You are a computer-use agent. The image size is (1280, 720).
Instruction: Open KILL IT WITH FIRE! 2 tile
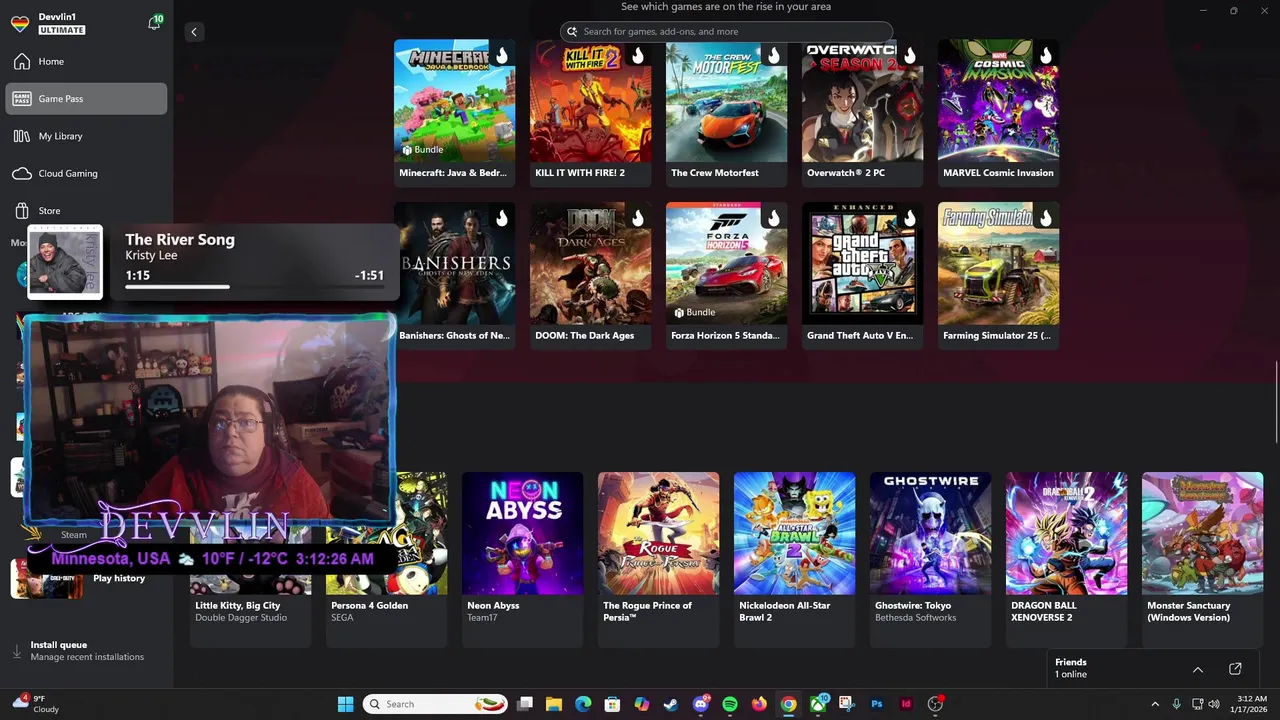pyautogui.click(x=591, y=112)
